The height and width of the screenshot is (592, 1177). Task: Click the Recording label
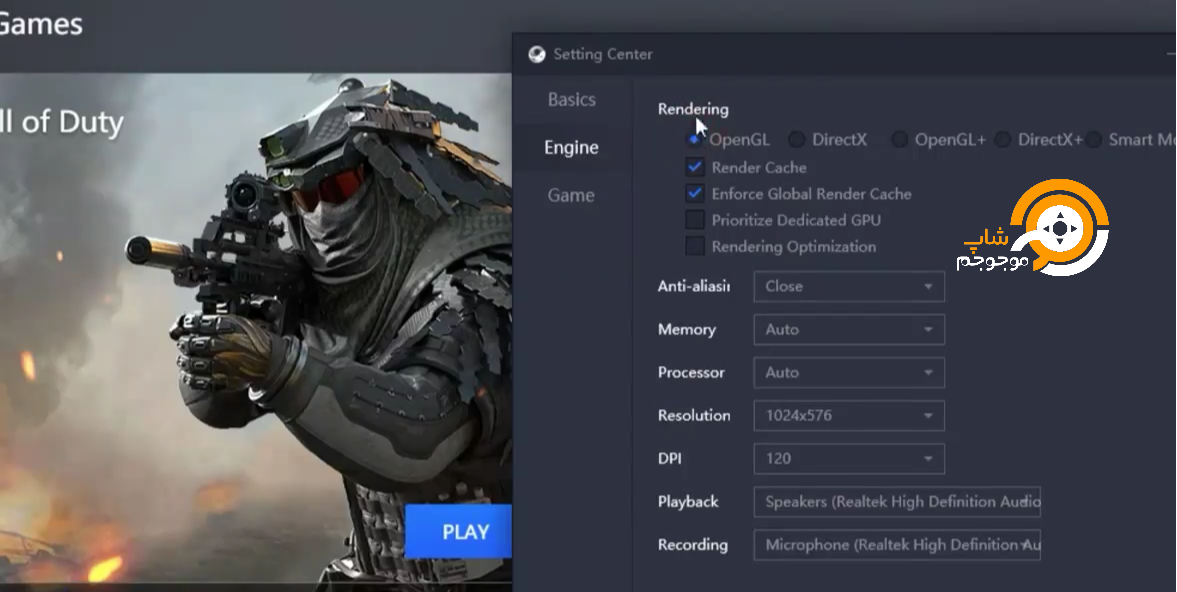tap(693, 545)
